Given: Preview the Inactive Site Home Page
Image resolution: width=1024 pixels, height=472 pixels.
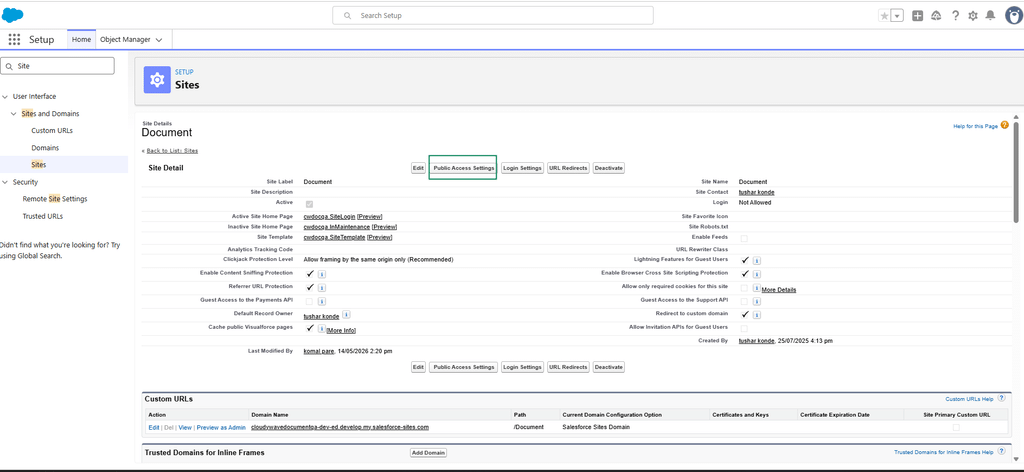Looking at the screenshot, I should pyautogui.click(x=385, y=227).
